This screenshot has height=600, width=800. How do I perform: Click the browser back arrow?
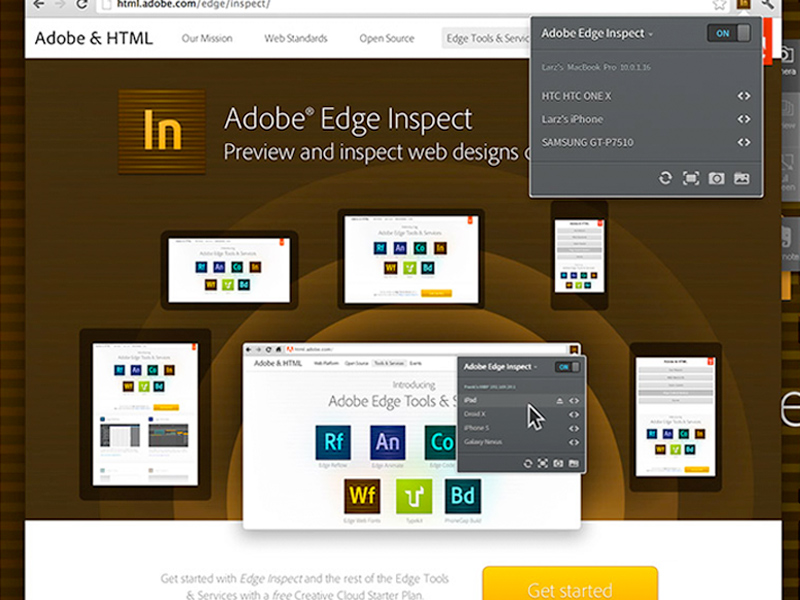[39, 4]
